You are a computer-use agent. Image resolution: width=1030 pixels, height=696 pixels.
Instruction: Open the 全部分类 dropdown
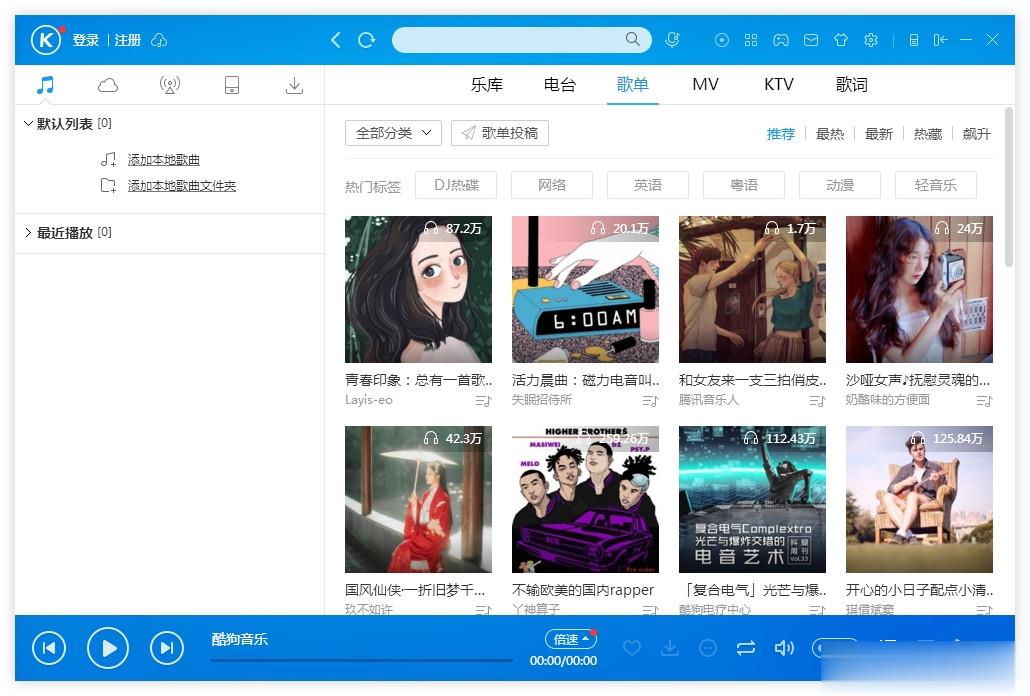click(x=393, y=133)
